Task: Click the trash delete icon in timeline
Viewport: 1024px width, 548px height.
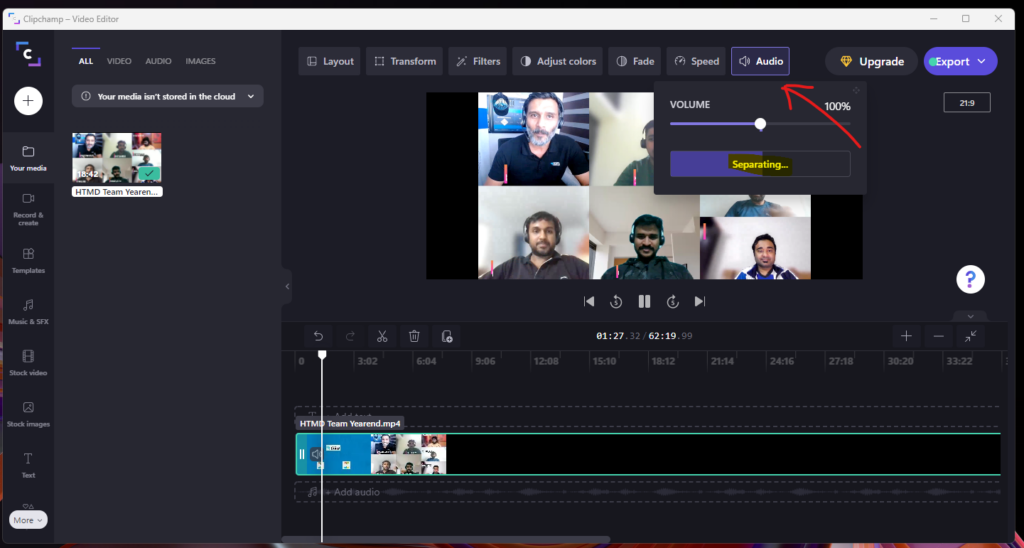Action: (x=414, y=337)
